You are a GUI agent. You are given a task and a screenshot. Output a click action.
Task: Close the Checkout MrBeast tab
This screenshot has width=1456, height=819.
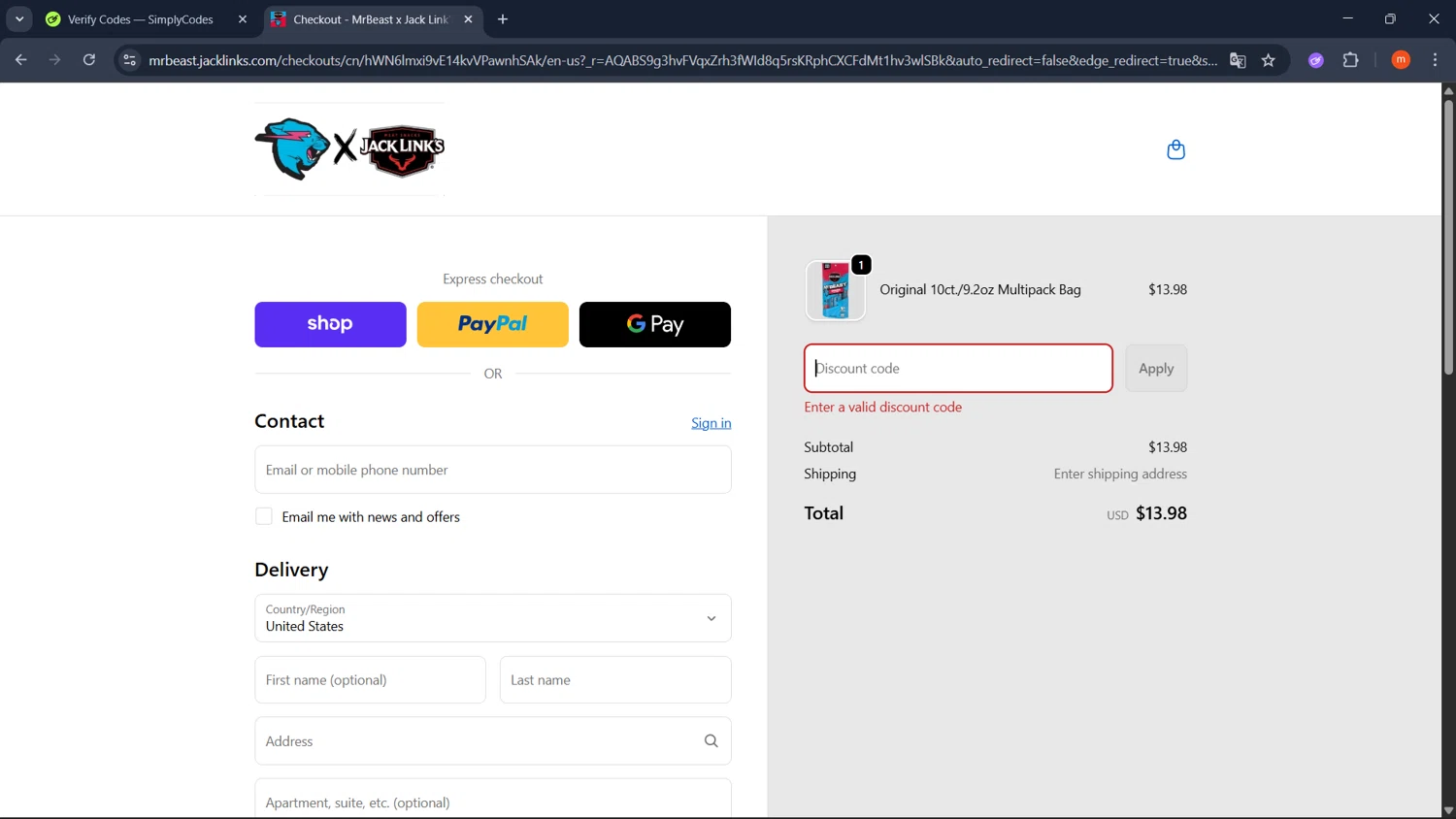pos(469,19)
